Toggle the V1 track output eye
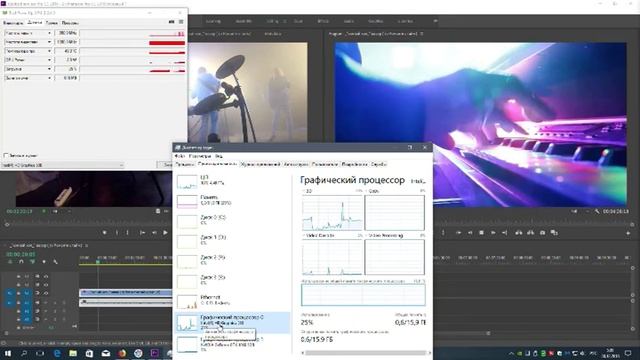Image resolution: width=640 pixels, height=360 pixels. coord(46,293)
